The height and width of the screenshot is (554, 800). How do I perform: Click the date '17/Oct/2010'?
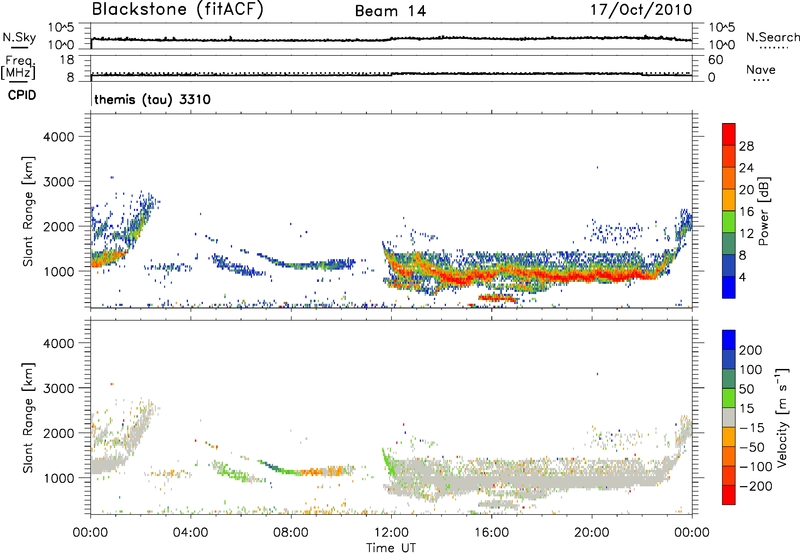(x=641, y=10)
